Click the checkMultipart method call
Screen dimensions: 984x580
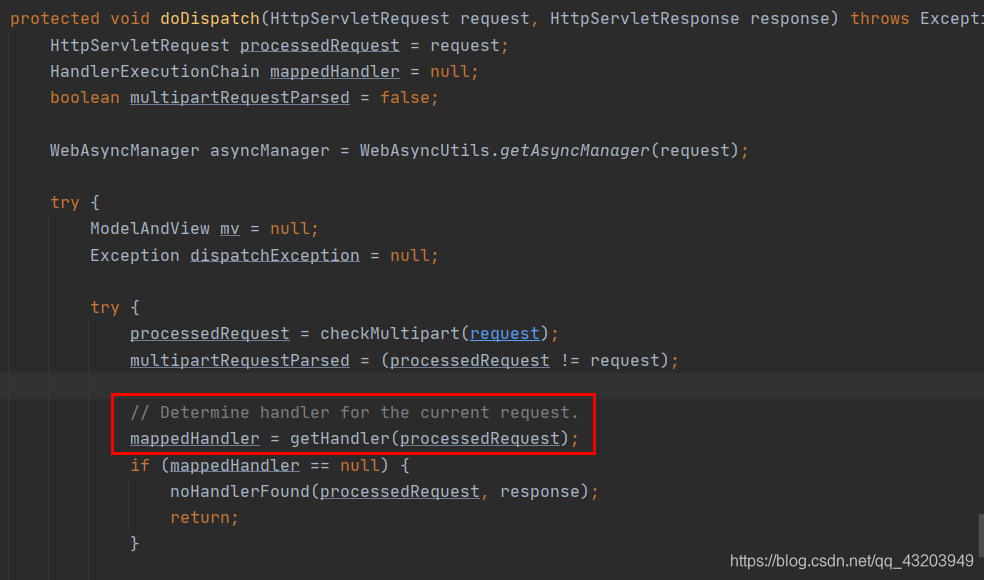pyautogui.click(x=390, y=333)
